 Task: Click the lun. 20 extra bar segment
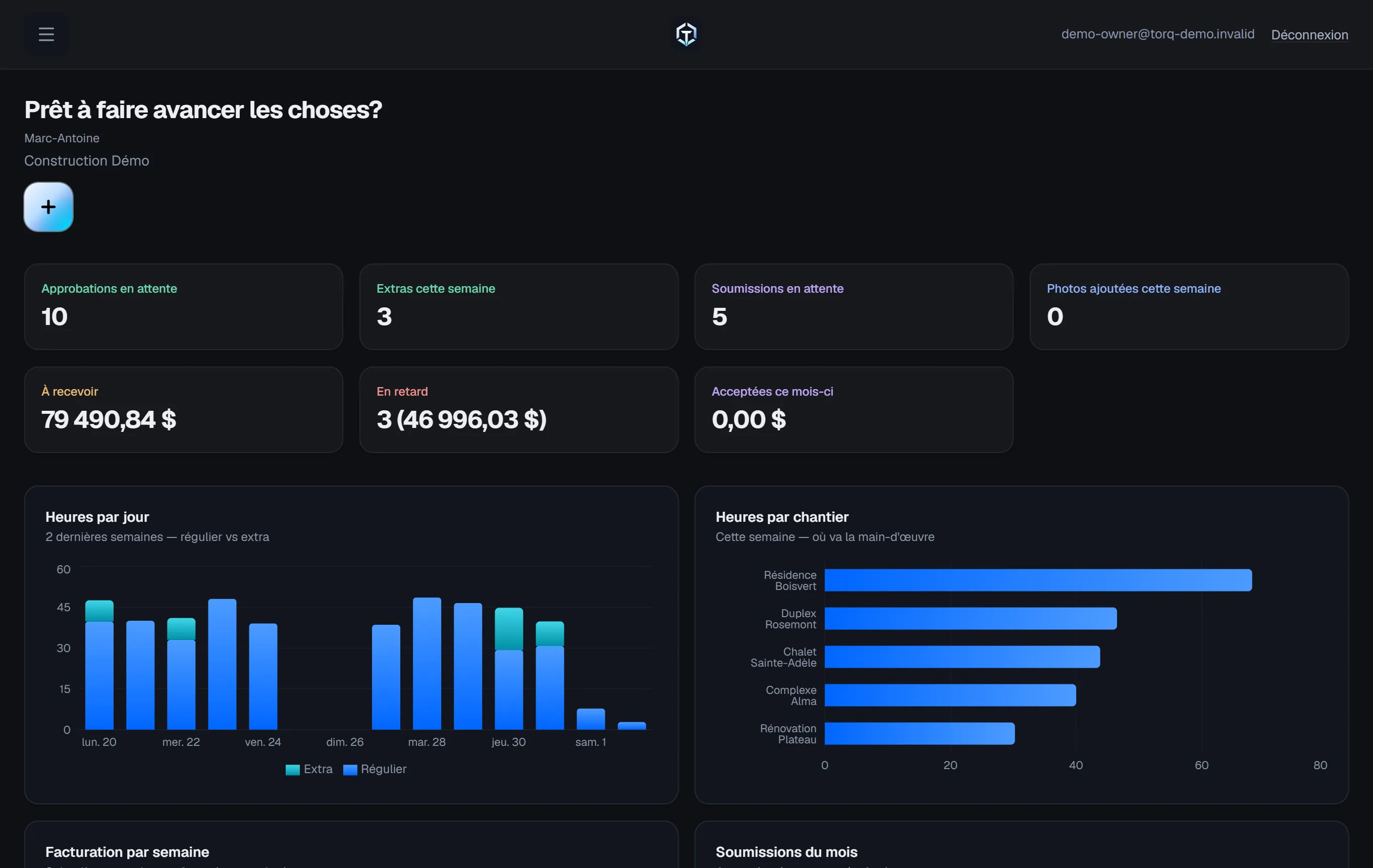(x=99, y=611)
